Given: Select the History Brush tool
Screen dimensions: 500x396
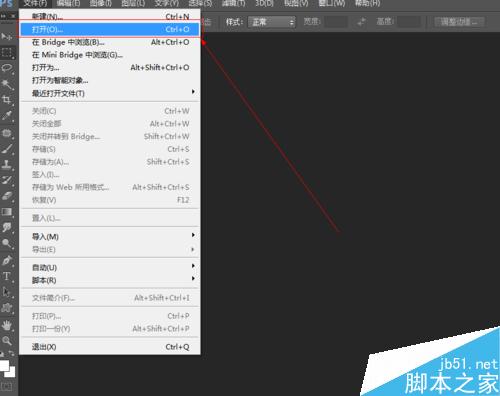Looking at the screenshot, I should pyautogui.click(x=6, y=180).
